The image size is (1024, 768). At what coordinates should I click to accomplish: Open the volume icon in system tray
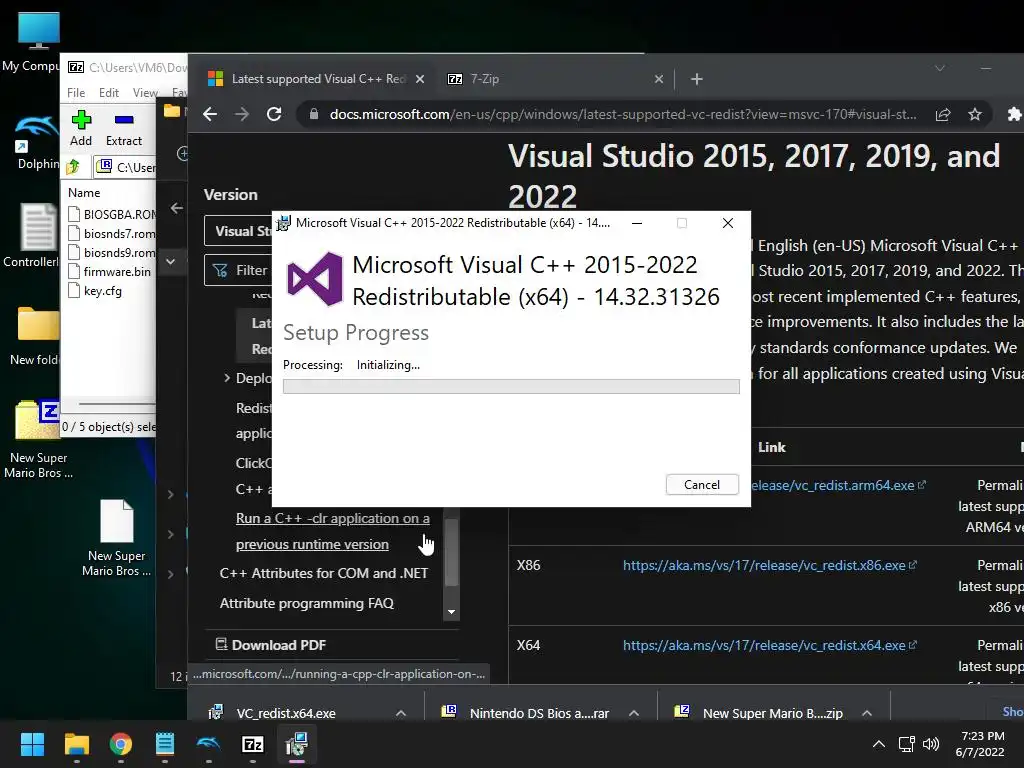pos(931,744)
